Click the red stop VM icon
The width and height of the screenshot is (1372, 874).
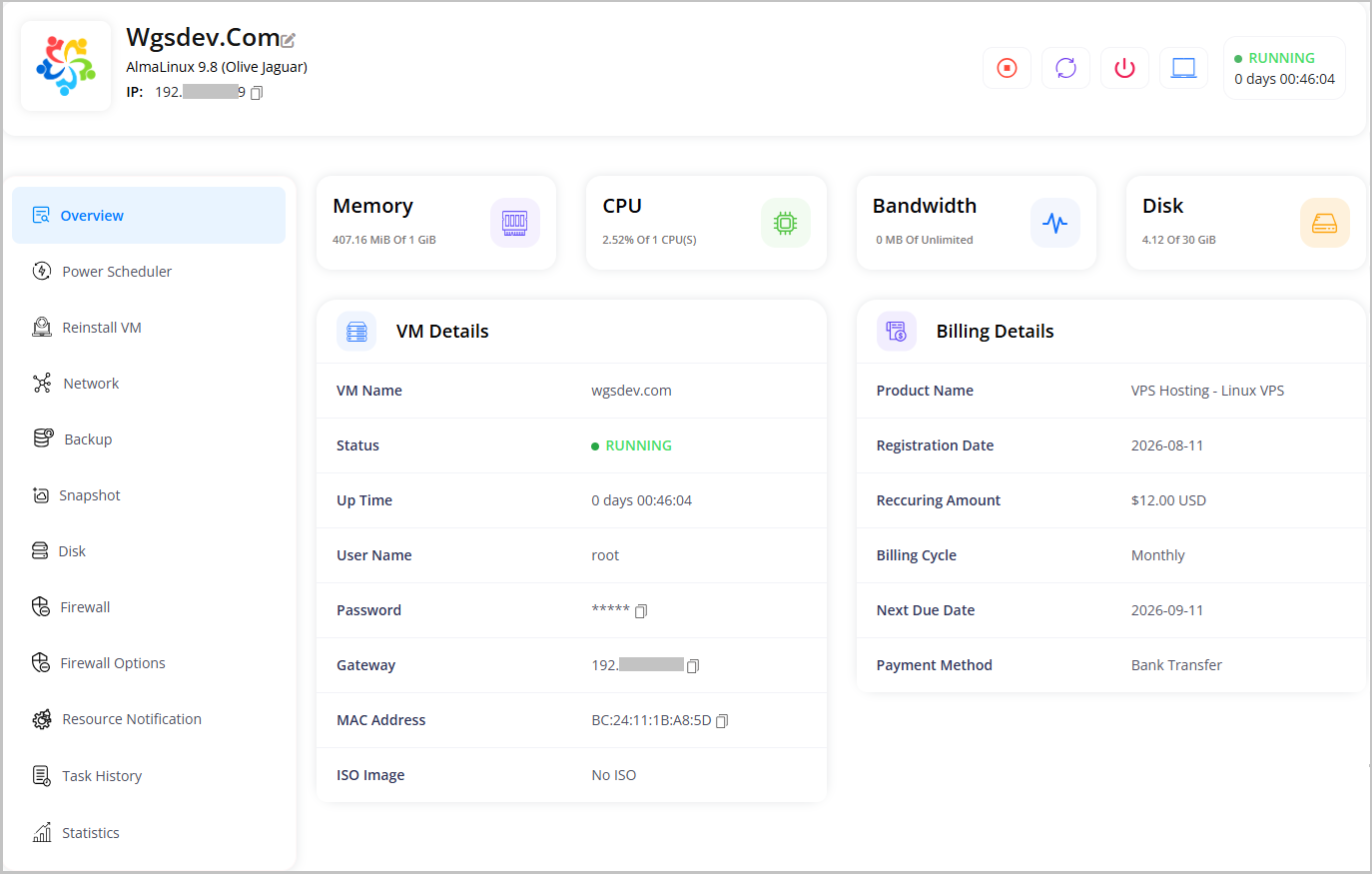pyautogui.click(x=1007, y=68)
